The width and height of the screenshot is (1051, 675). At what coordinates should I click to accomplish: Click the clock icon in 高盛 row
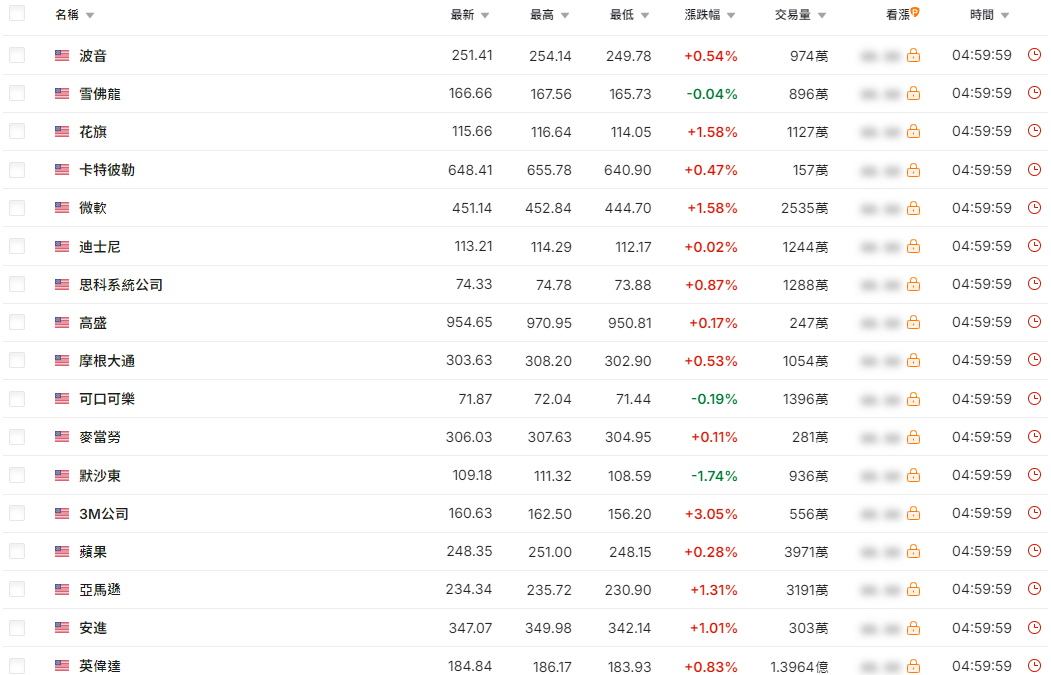(1035, 322)
